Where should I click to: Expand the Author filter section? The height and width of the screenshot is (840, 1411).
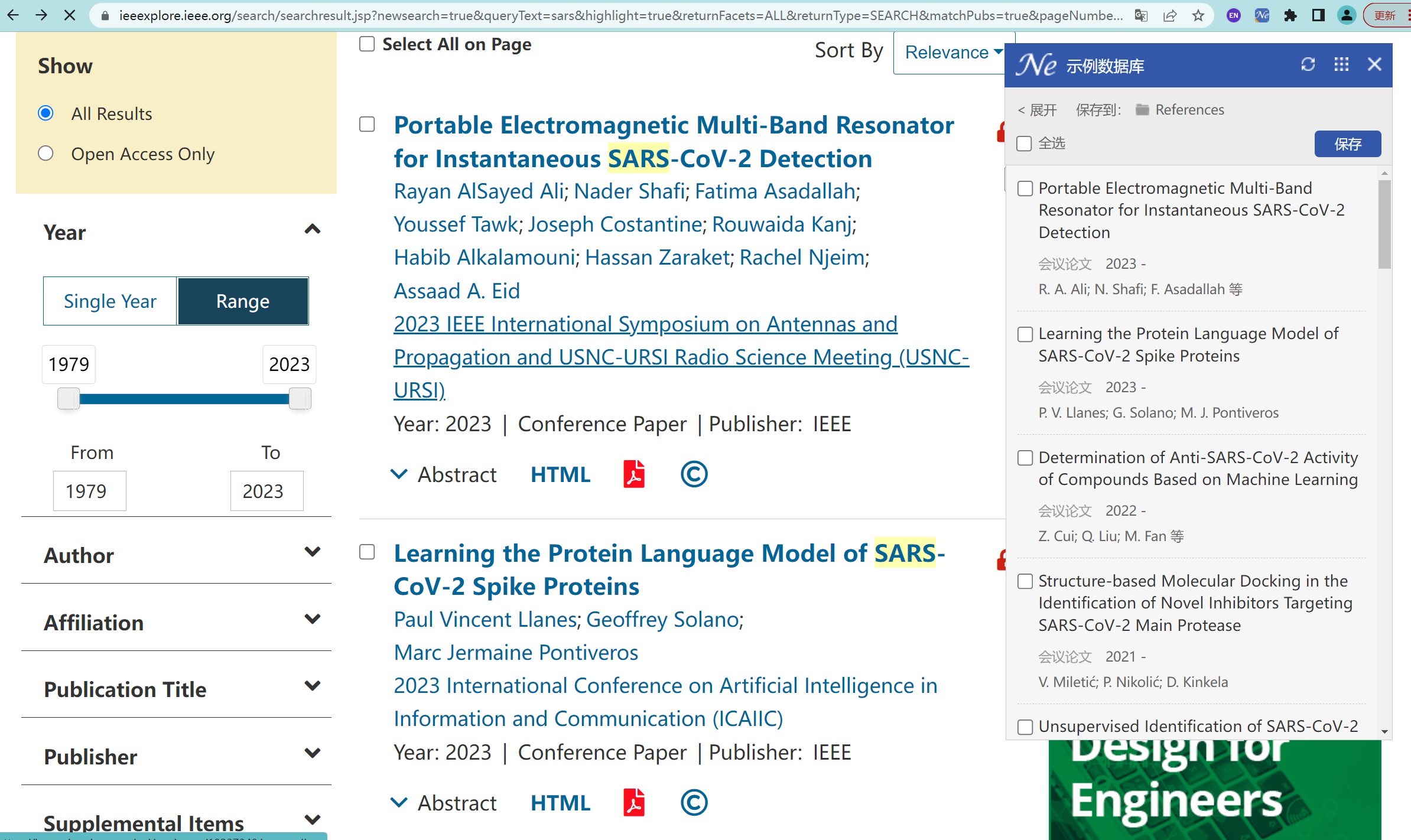tap(312, 552)
